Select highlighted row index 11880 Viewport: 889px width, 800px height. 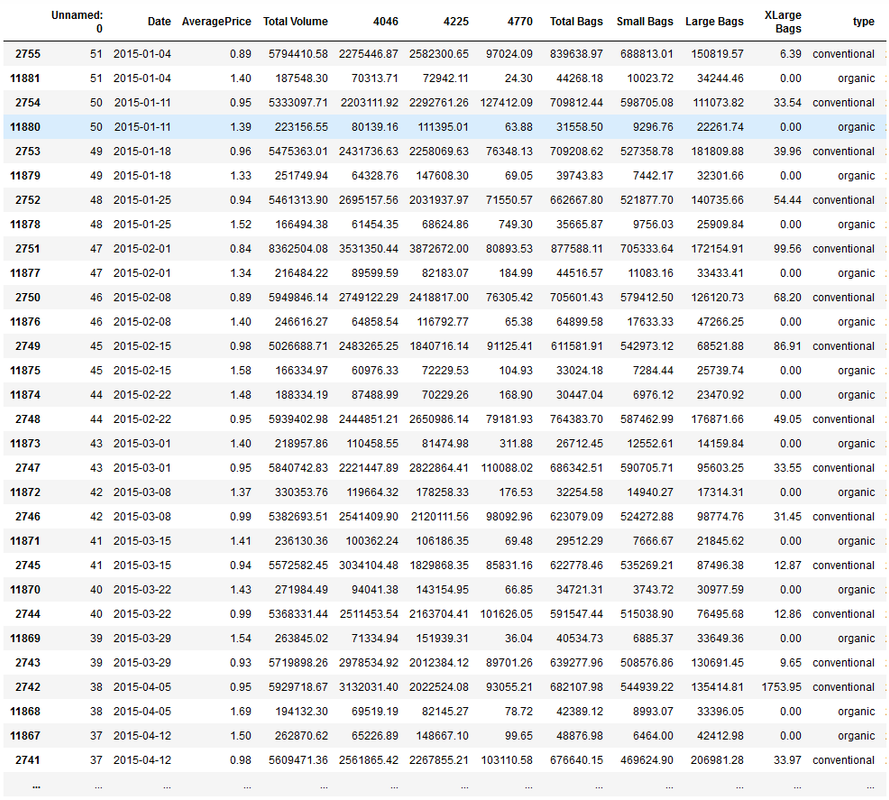[x=25, y=127]
